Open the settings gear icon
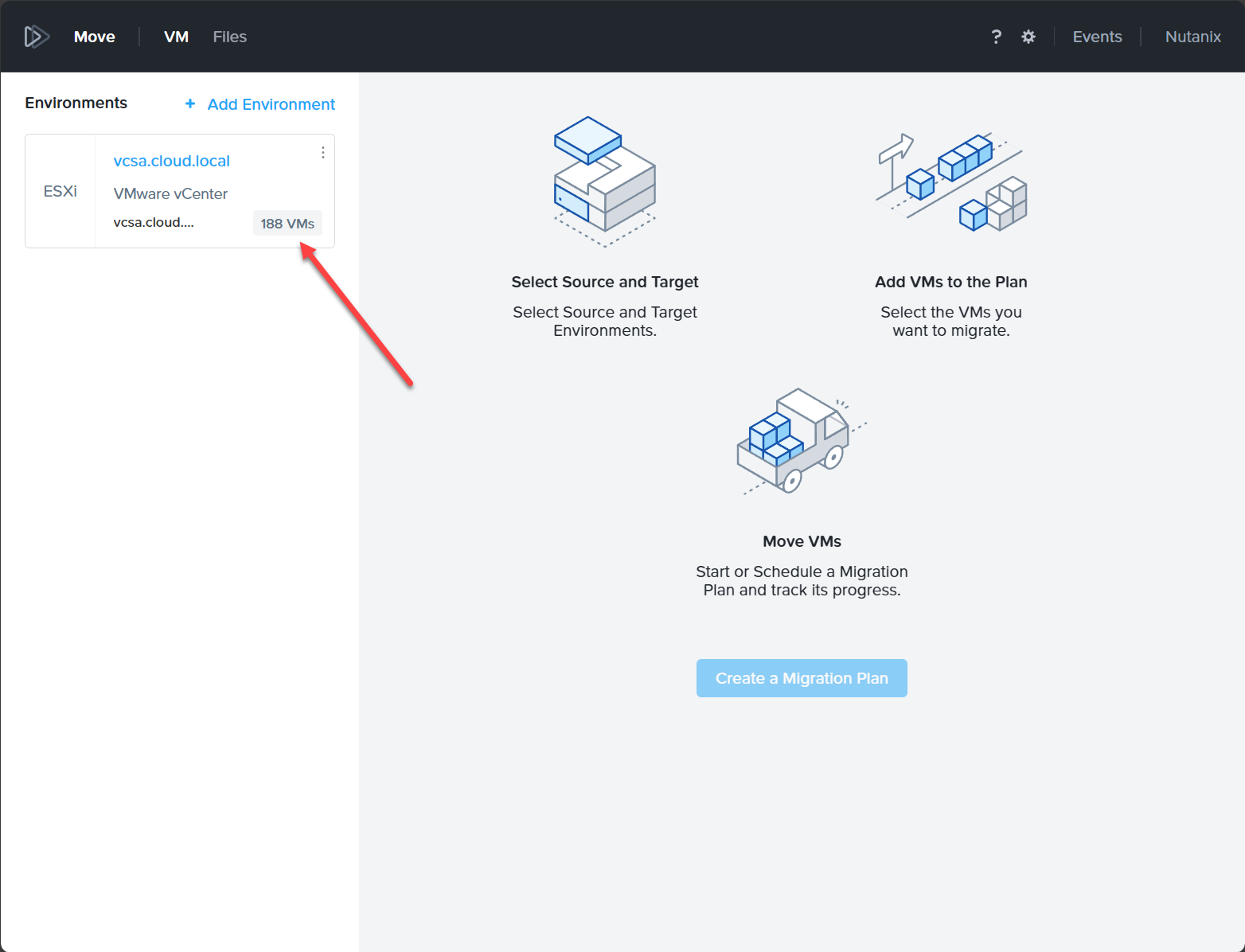 point(1028,37)
